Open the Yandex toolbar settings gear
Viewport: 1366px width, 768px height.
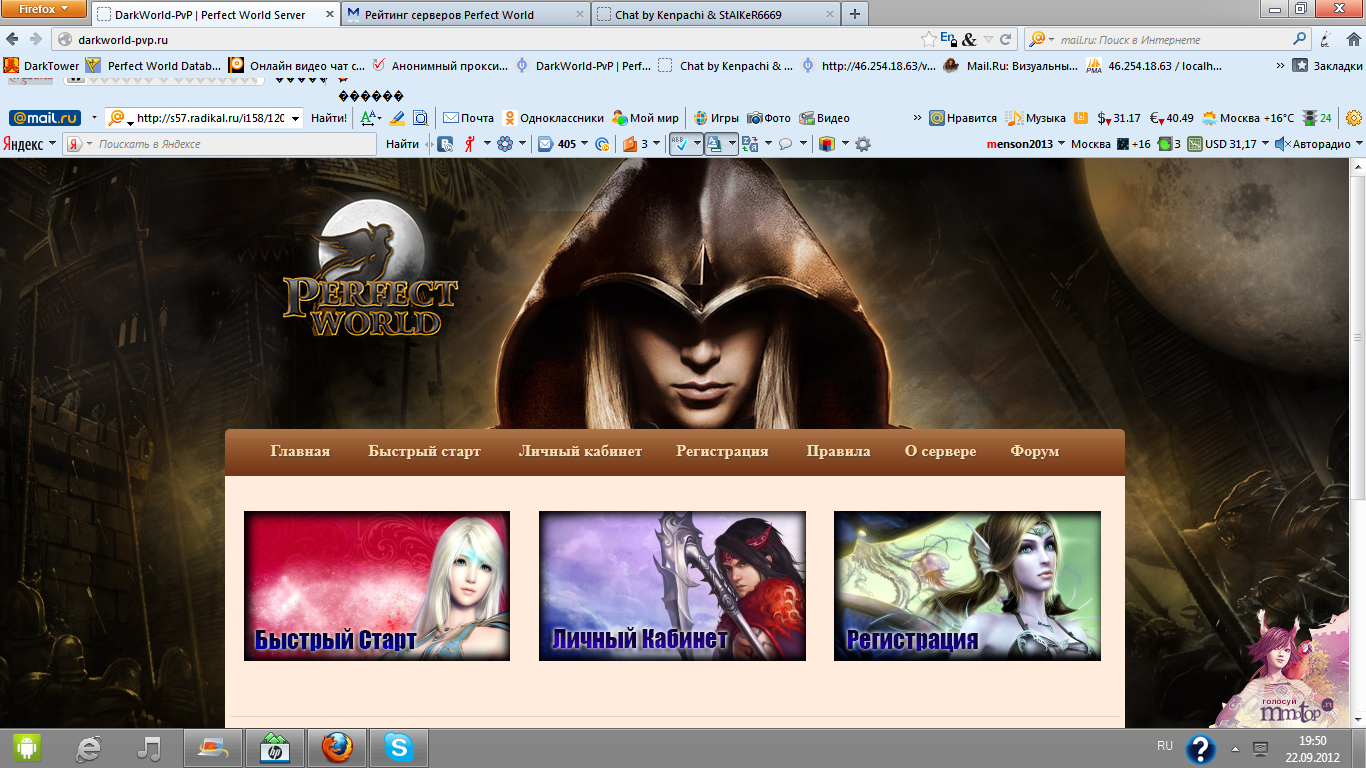pos(863,144)
